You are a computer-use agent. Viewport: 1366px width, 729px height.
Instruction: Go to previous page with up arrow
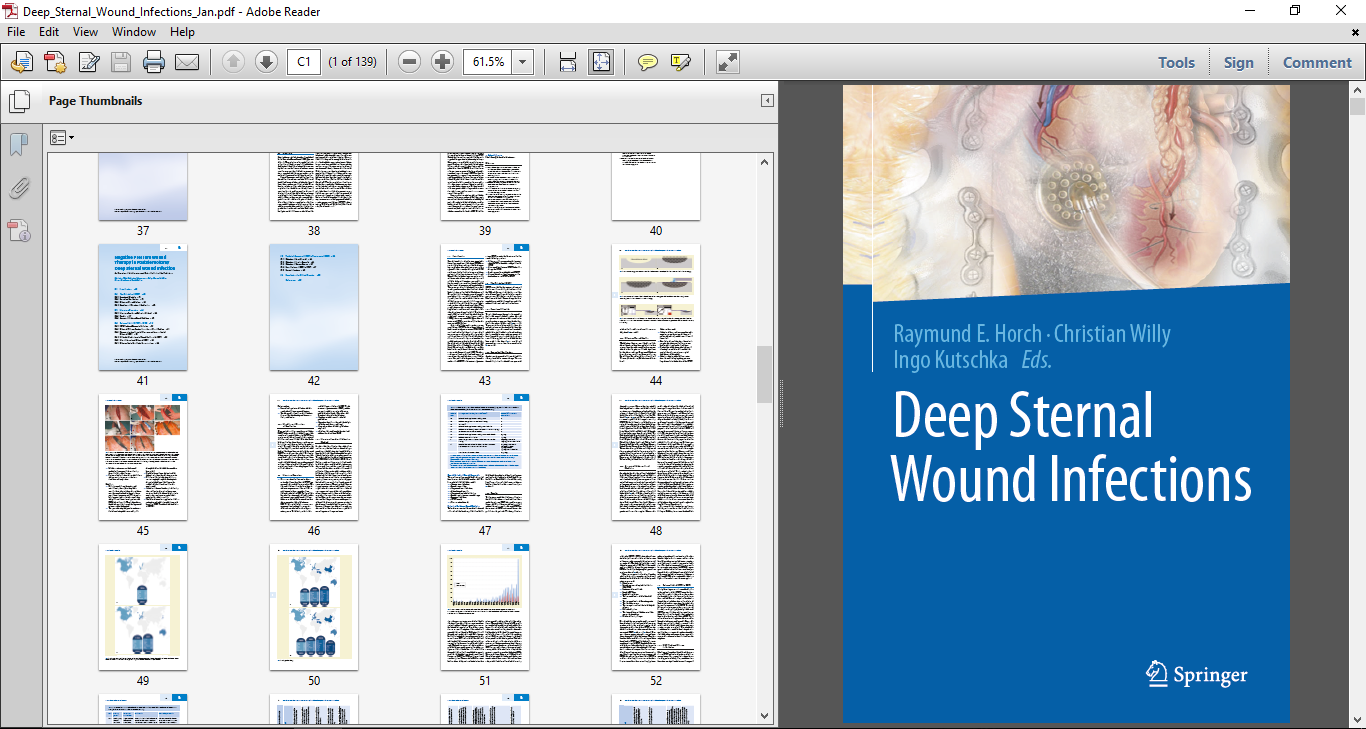pos(233,62)
